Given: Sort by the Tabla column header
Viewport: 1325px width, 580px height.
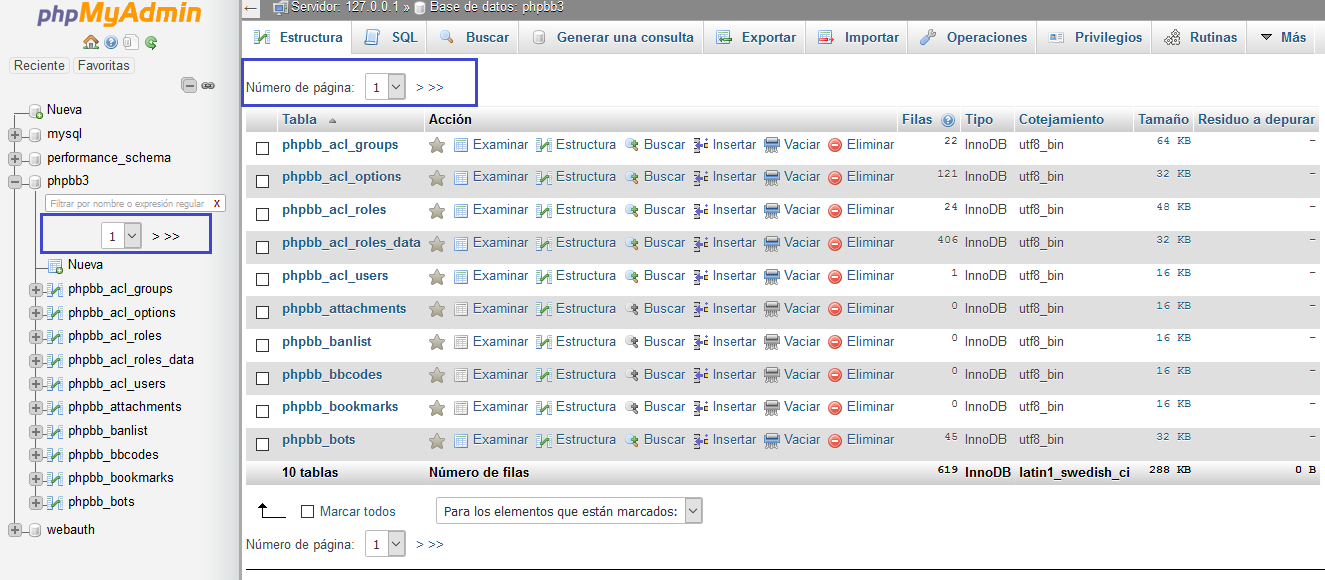Looking at the screenshot, I should click(299, 120).
